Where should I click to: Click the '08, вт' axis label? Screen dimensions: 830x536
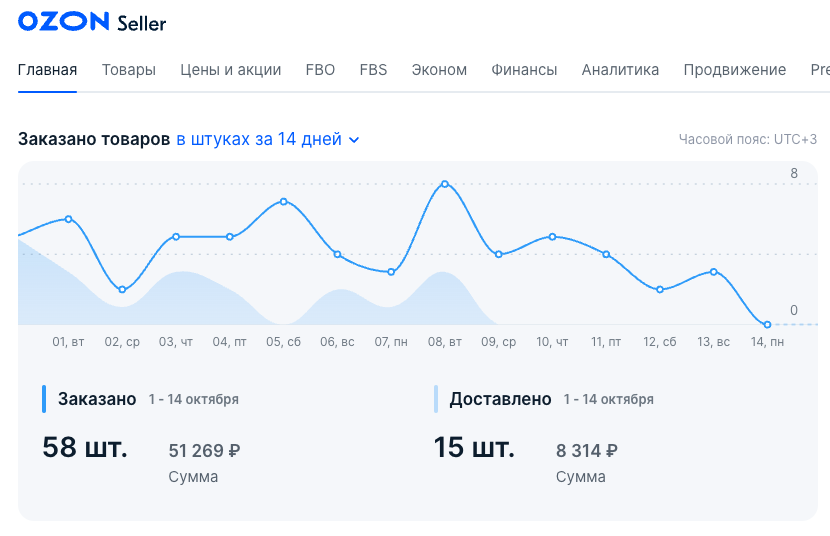(445, 342)
